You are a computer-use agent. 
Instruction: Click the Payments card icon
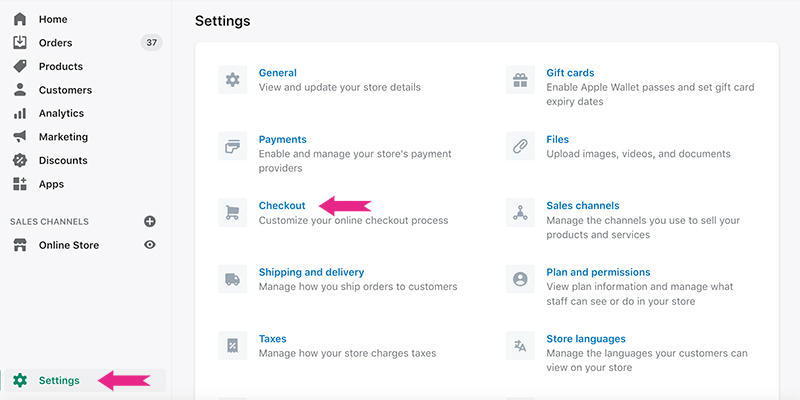[x=232, y=146]
